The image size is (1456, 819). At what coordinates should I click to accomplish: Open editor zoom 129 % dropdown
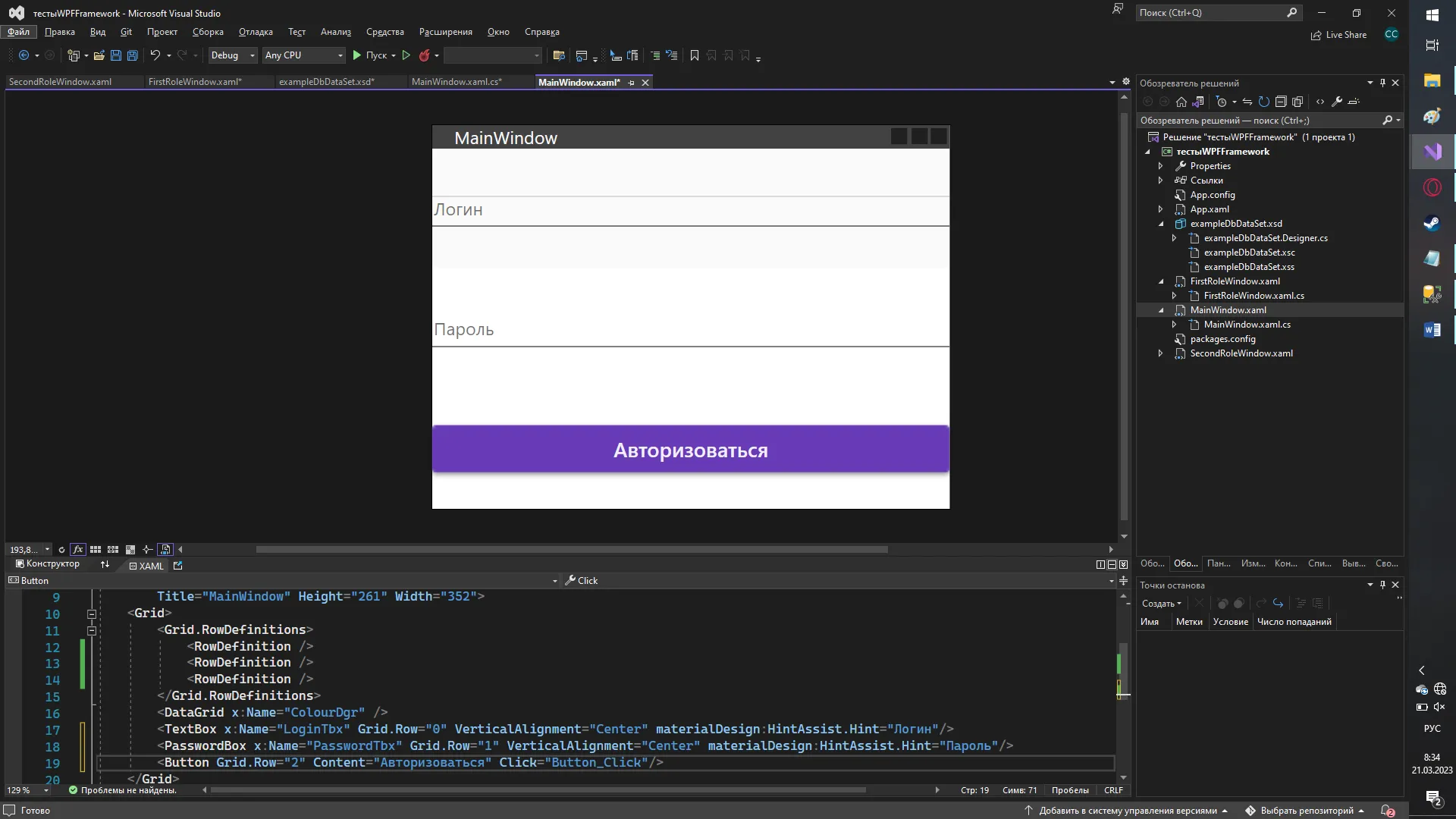(46, 790)
